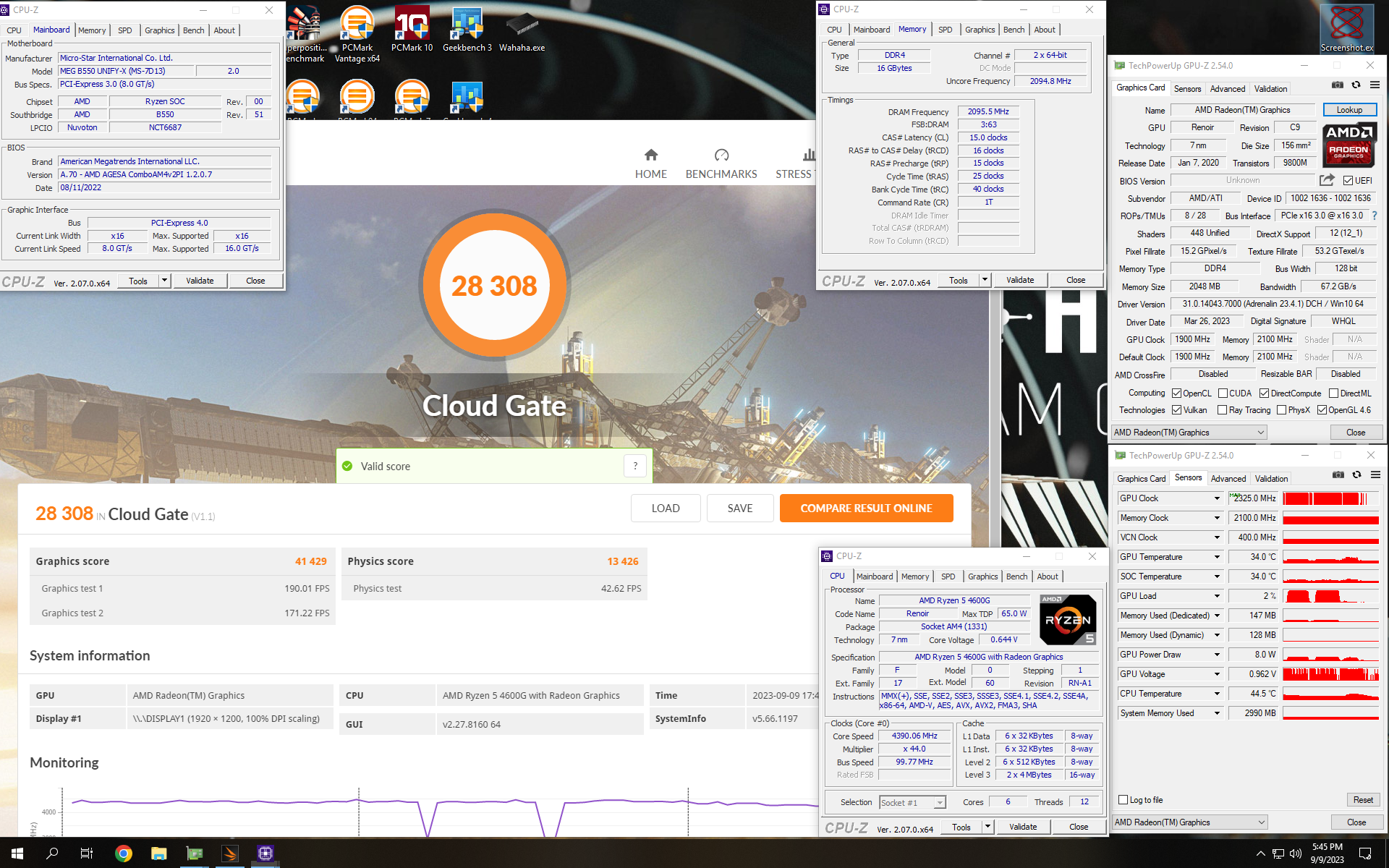Image resolution: width=1389 pixels, height=868 pixels.
Task: Open Tools dropdown arrow in CPU-Z Mainboard window
Action: 165,281
